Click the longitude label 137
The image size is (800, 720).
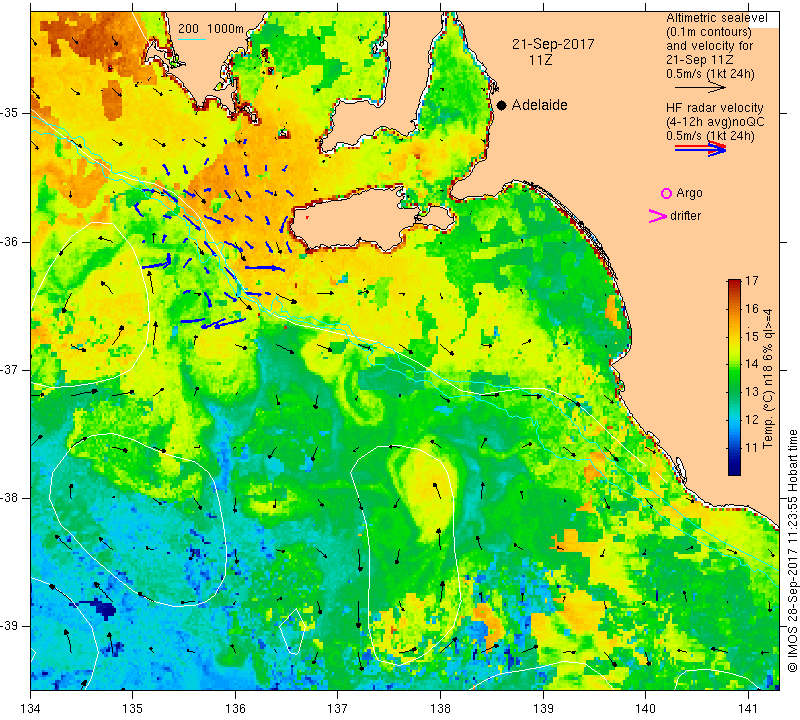click(337, 708)
